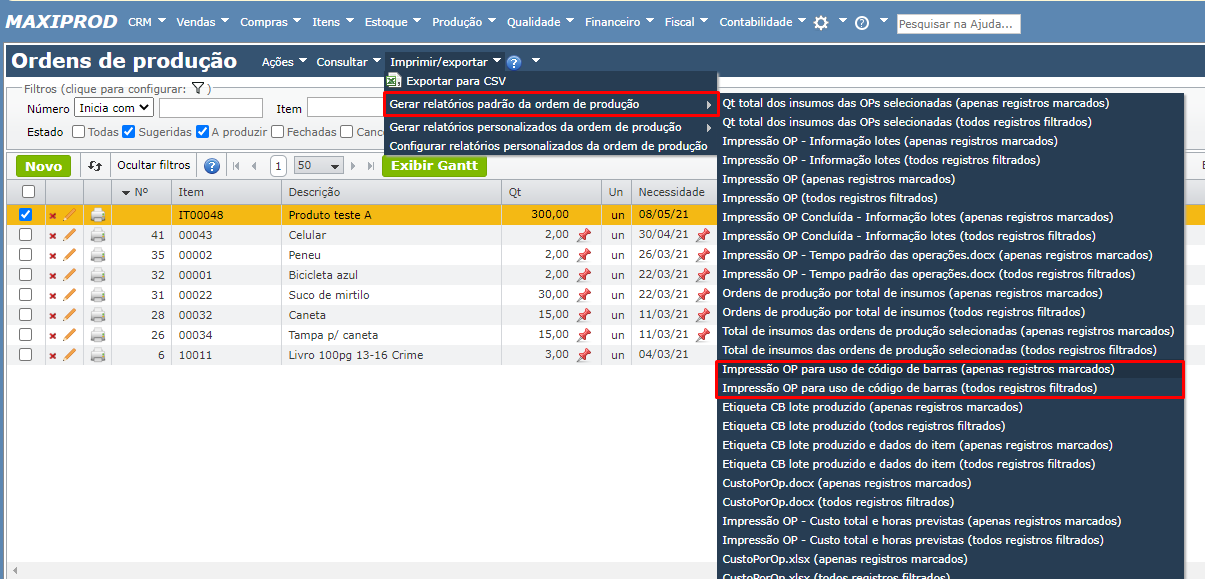The width and height of the screenshot is (1205, 579).
Task: Click the Excel icon for Exportar para CSV
Action: (x=394, y=80)
